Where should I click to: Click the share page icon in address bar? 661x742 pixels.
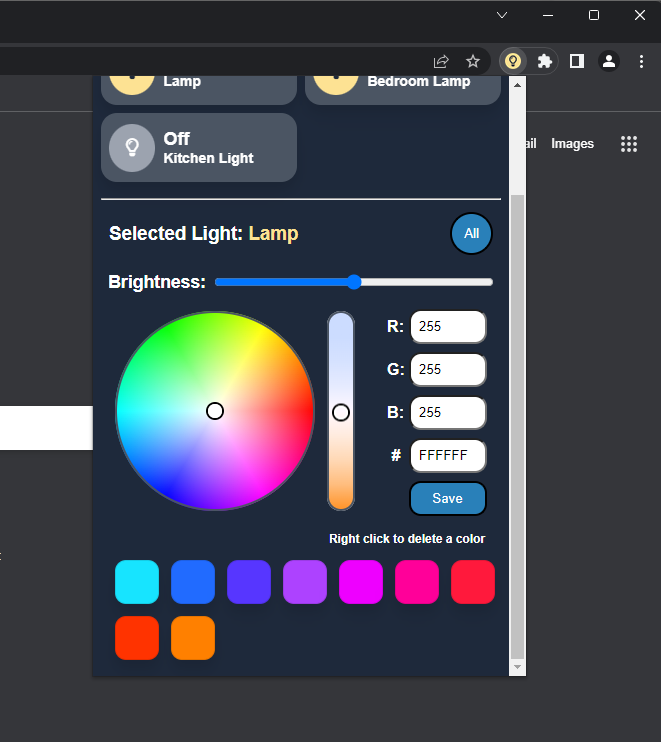tap(441, 61)
